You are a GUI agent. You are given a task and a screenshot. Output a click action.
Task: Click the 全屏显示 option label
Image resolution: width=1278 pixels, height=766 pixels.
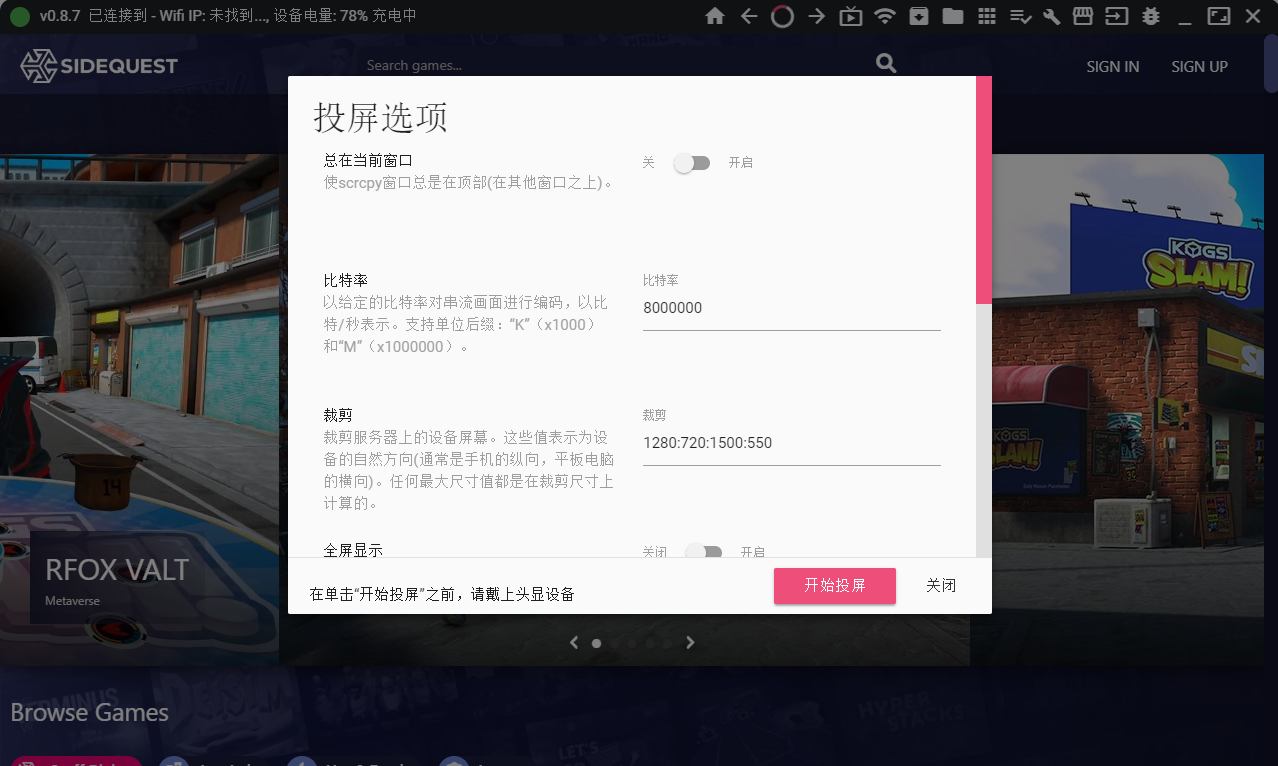(x=353, y=550)
